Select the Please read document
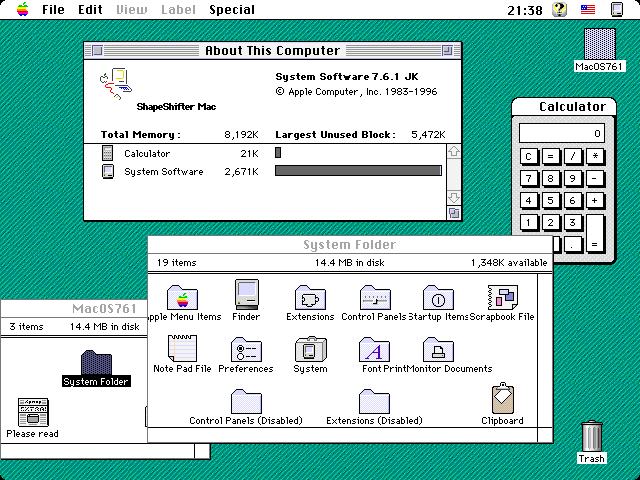 (x=33, y=412)
